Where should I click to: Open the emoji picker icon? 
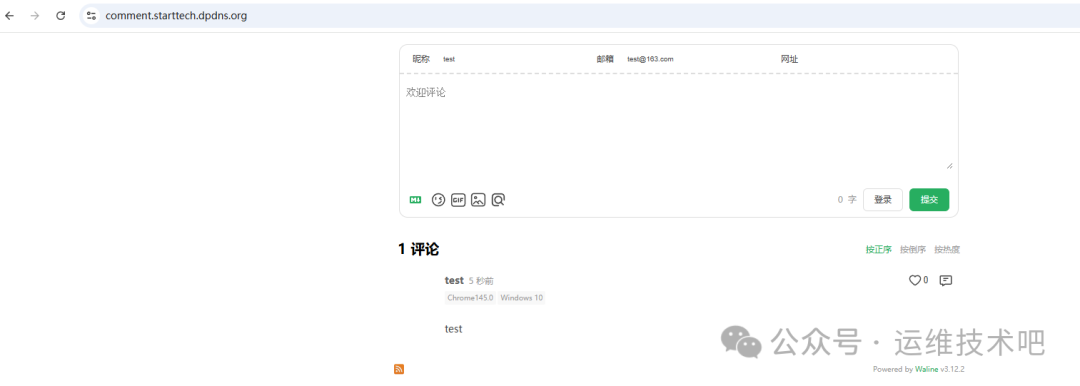click(438, 200)
